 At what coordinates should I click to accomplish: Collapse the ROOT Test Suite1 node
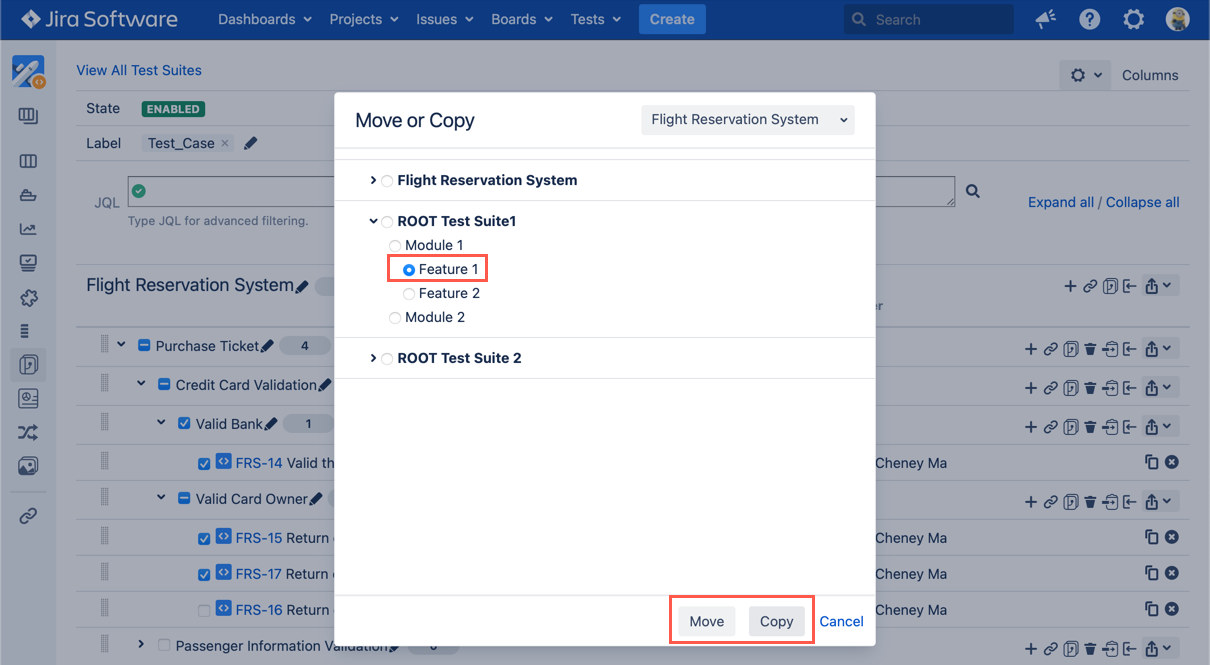373,221
